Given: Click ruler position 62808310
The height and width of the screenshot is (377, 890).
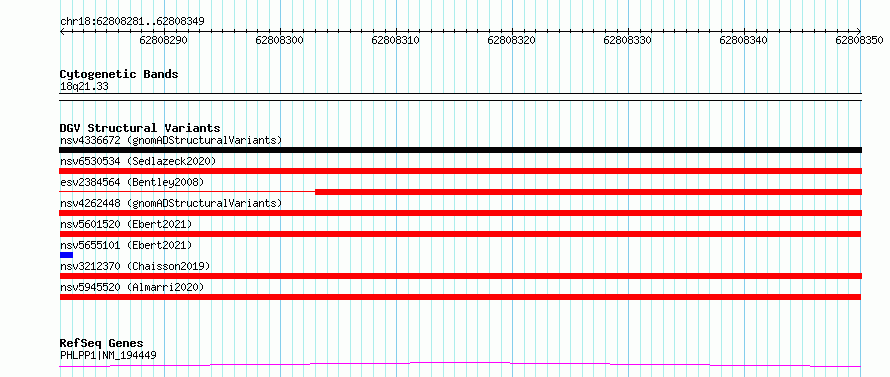Looking at the screenshot, I should pos(396,40).
